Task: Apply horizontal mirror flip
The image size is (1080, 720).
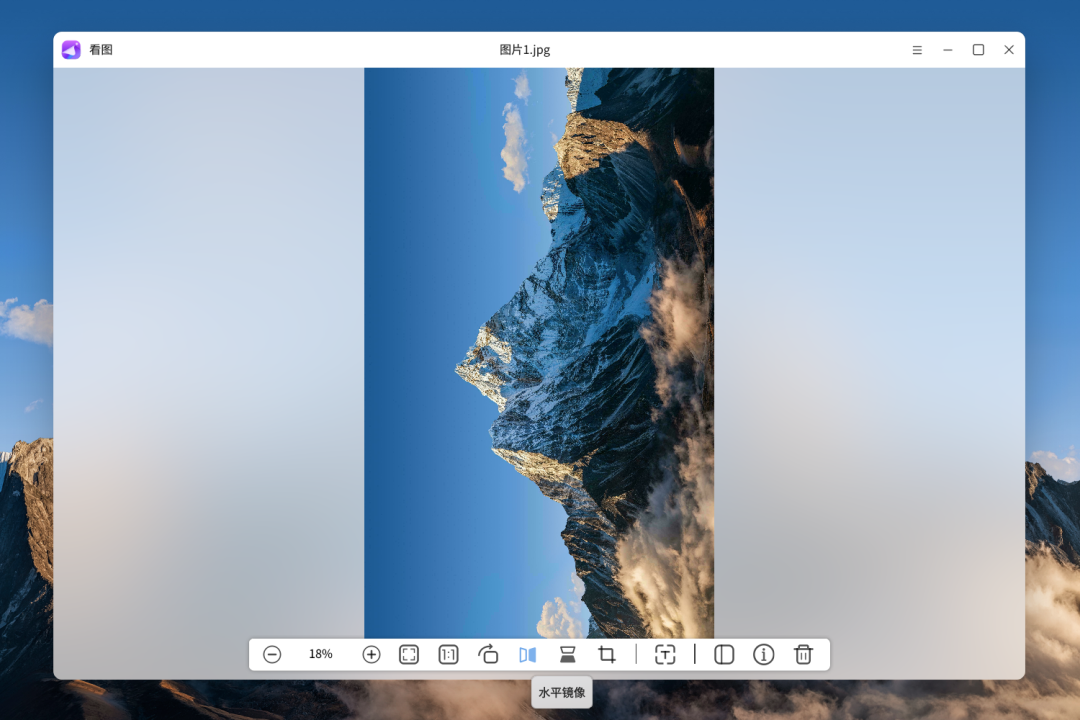Action: pos(528,655)
